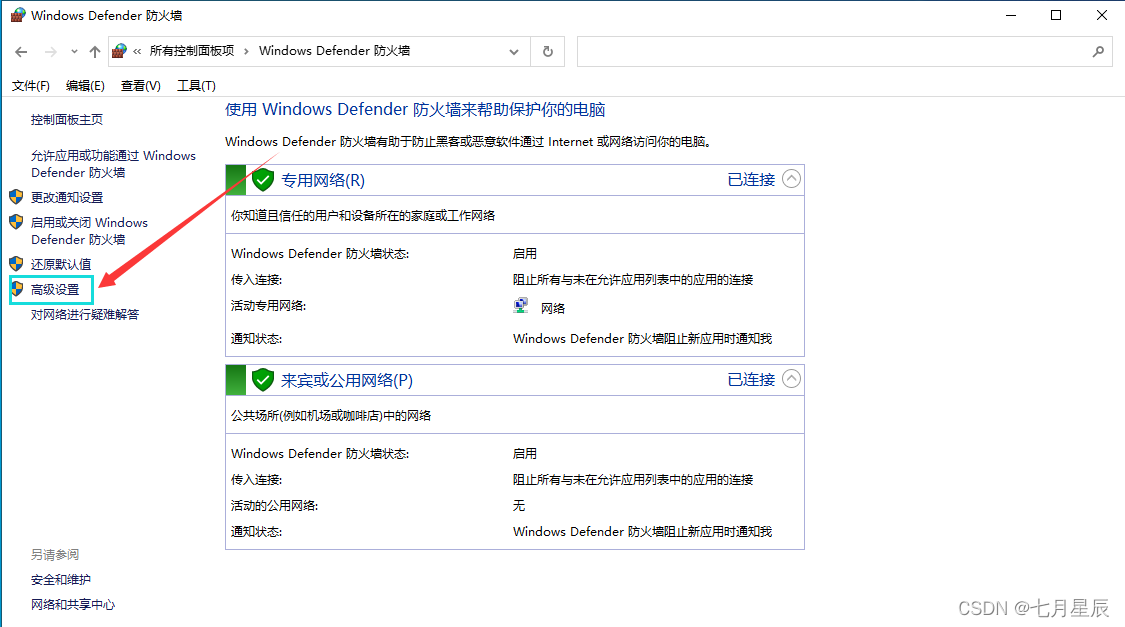Viewport: 1125px width, 627px height.
Task: Minimize the firewall window
Action: coord(1011,15)
